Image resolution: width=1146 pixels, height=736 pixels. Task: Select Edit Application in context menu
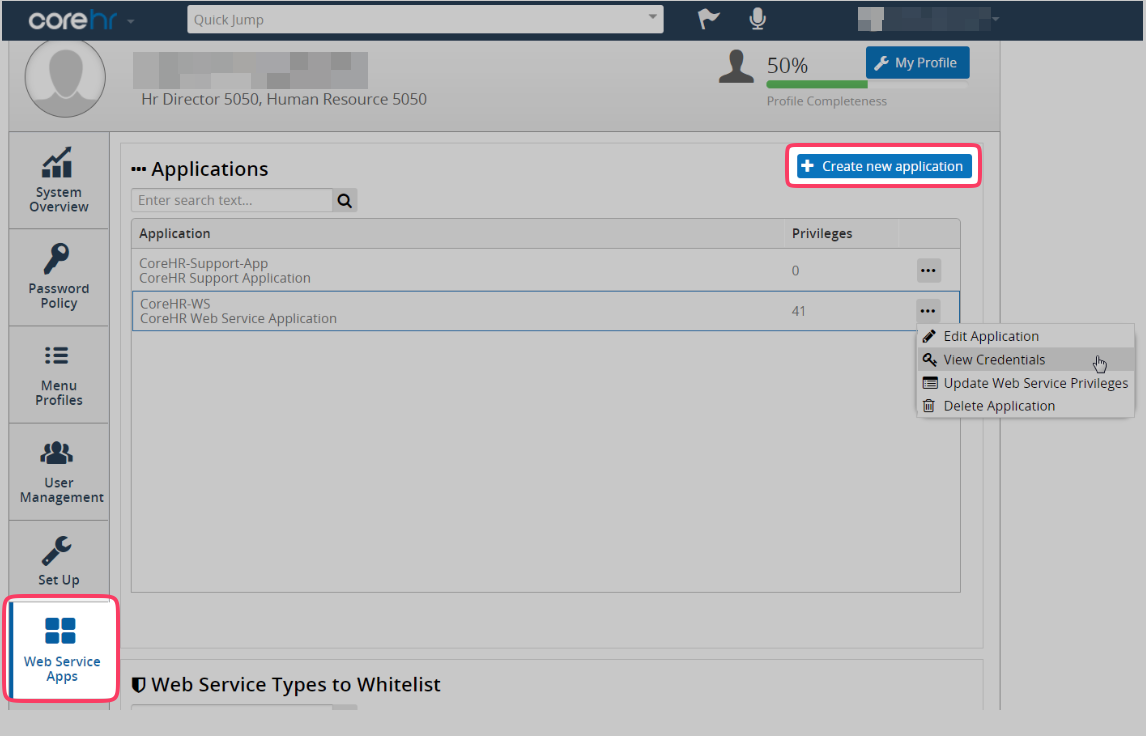[x=990, y=337]
